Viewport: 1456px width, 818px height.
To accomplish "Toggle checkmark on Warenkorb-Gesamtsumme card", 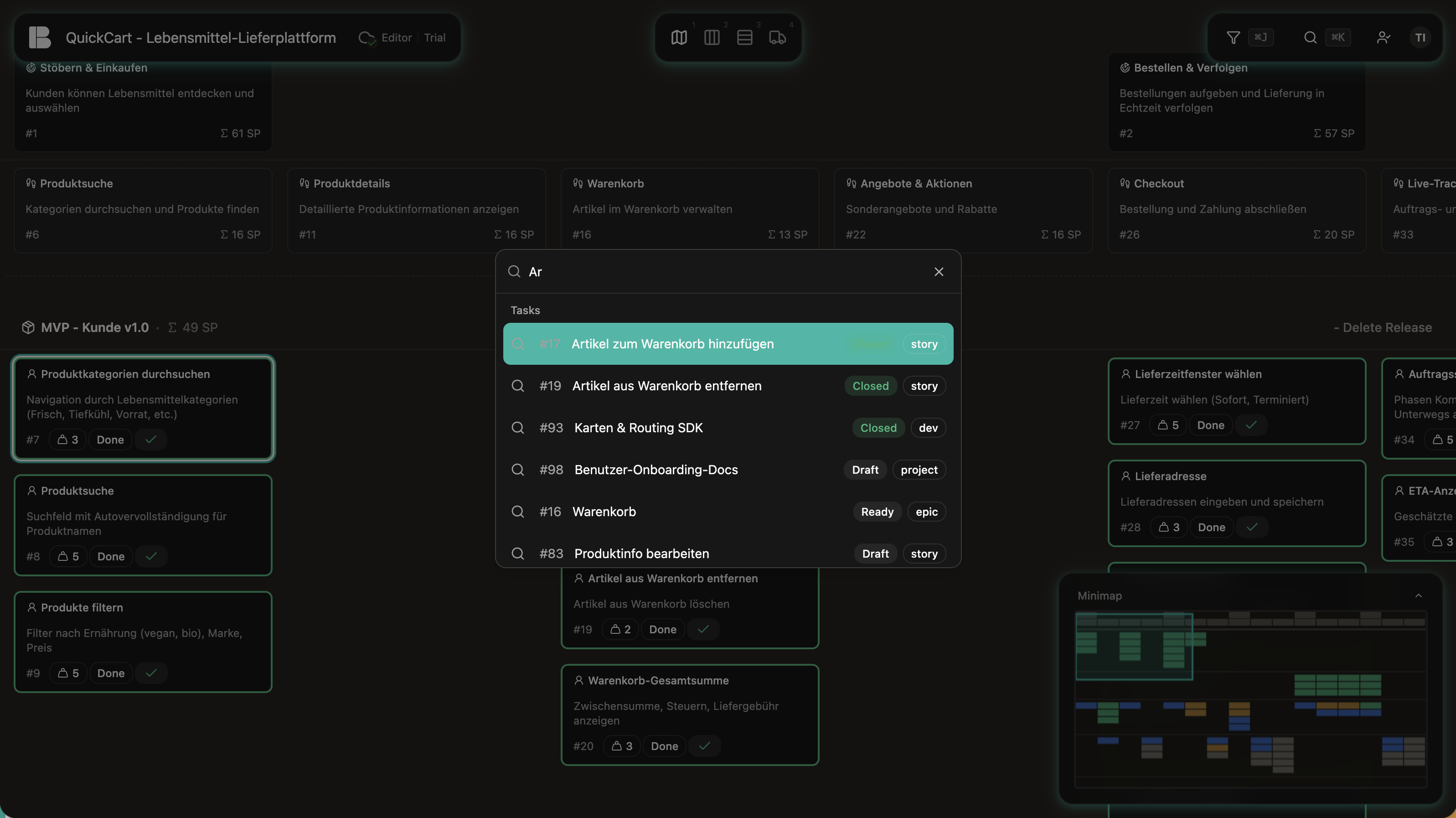I will (704, 746).
